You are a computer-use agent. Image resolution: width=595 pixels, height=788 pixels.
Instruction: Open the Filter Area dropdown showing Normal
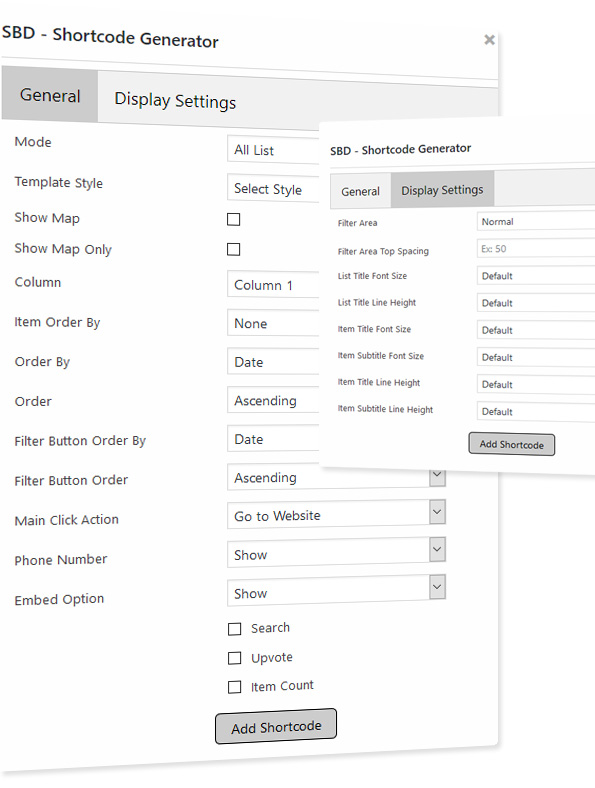pos(536,221)
